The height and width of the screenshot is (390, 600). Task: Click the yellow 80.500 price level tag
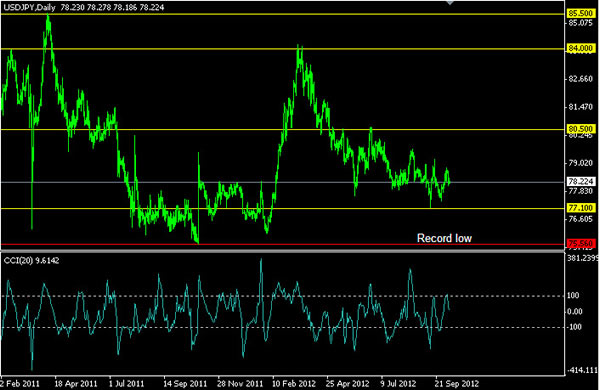[x=580, y=129]
